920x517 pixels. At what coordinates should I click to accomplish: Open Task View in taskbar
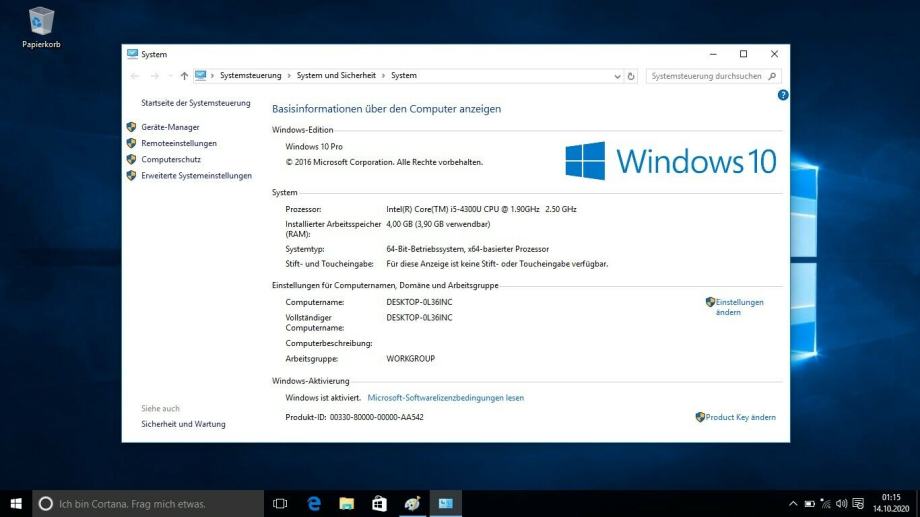click(x=280, y=504)
